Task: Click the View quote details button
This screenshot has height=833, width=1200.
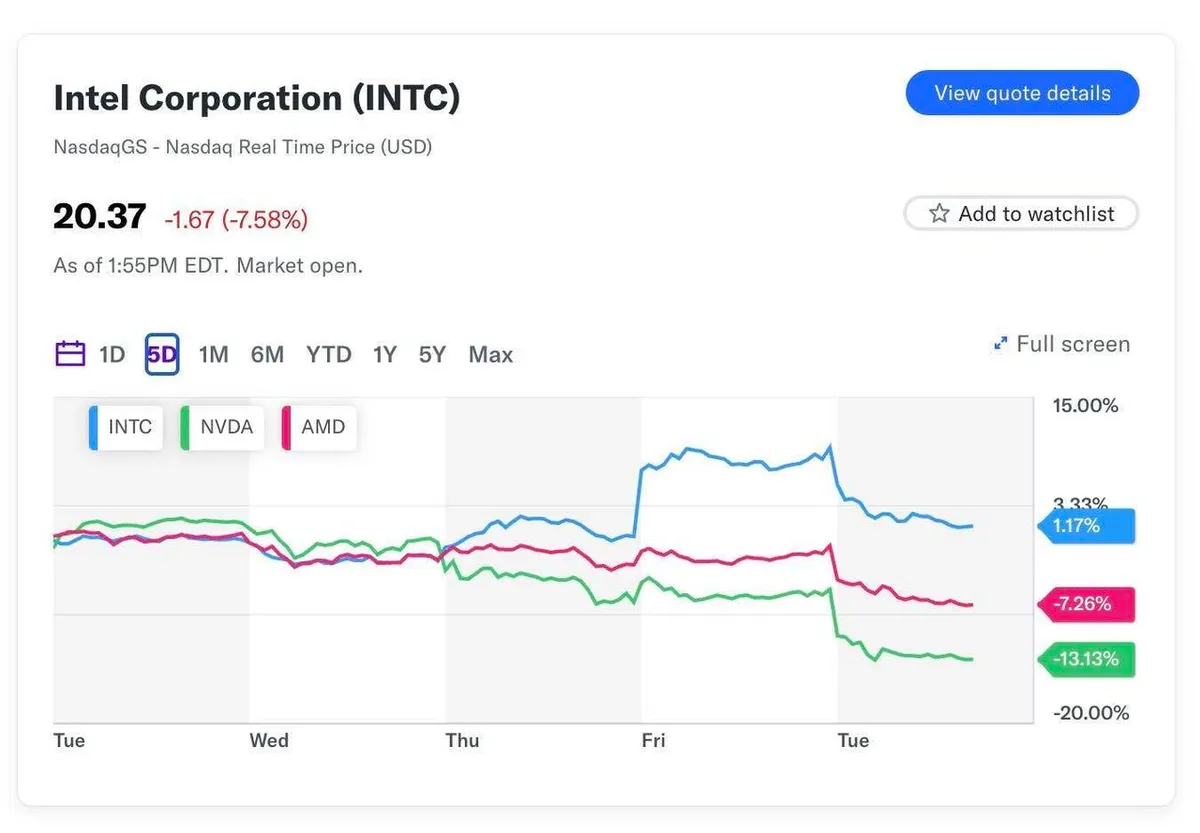Action: (1022, 93)
